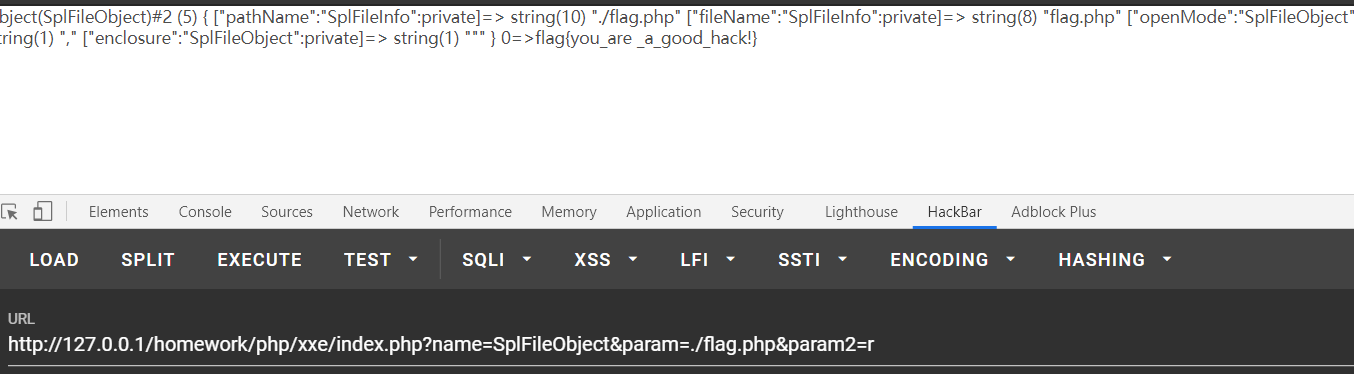Open the Sources tab
This screenshot has width=1354, height=374.
[x=287, y=212]
